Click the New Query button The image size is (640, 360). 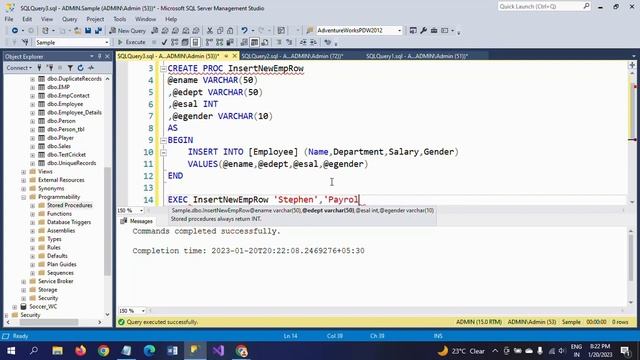click(x=127, y=31)
